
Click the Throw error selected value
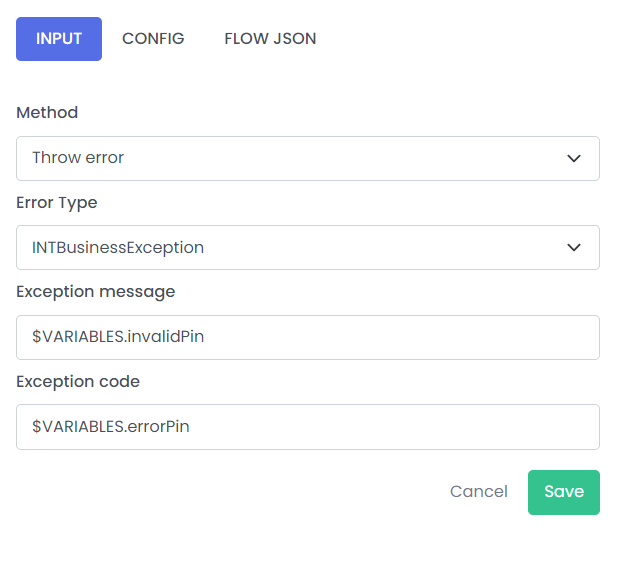(78, 158)
